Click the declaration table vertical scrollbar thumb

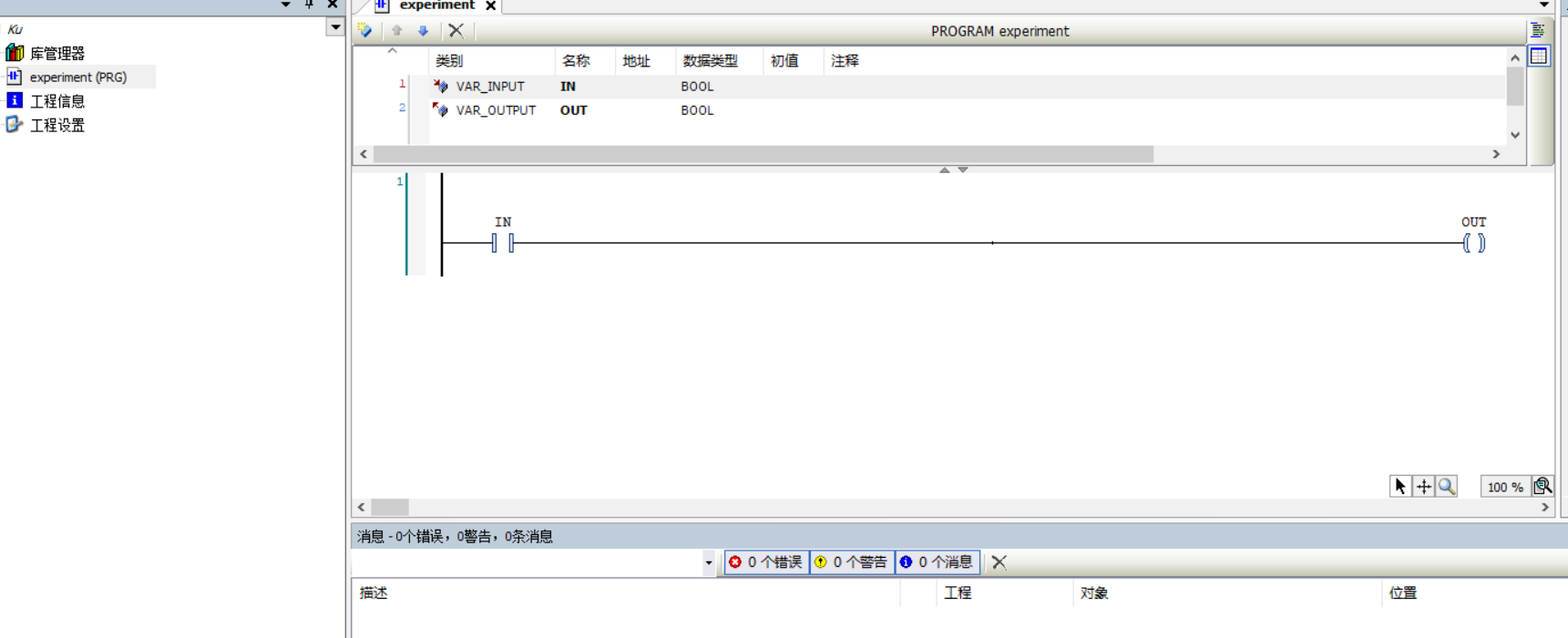pyautogui.click(x=1515, y=87)
